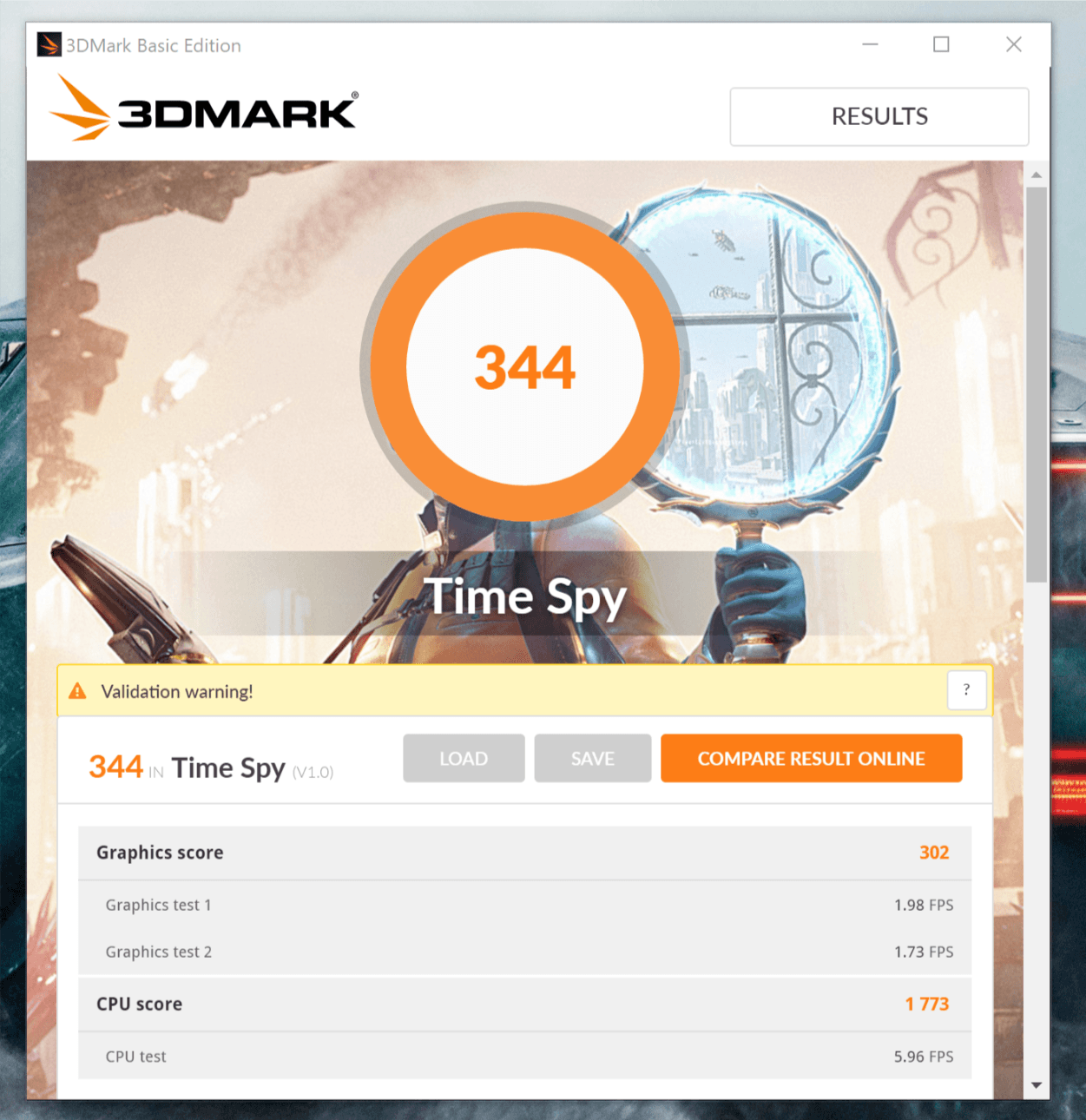Click the Graphics test 2 row
1086x1120 pixels.
click(524, 952)
